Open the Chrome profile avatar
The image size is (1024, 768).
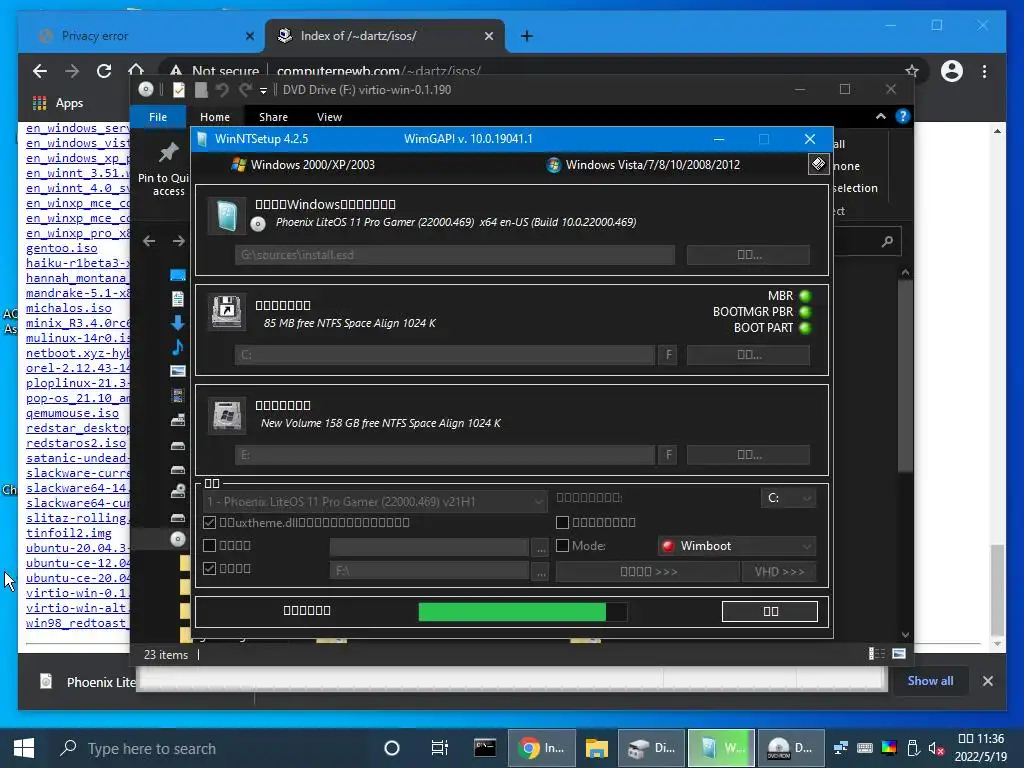[x=952, y=71]
